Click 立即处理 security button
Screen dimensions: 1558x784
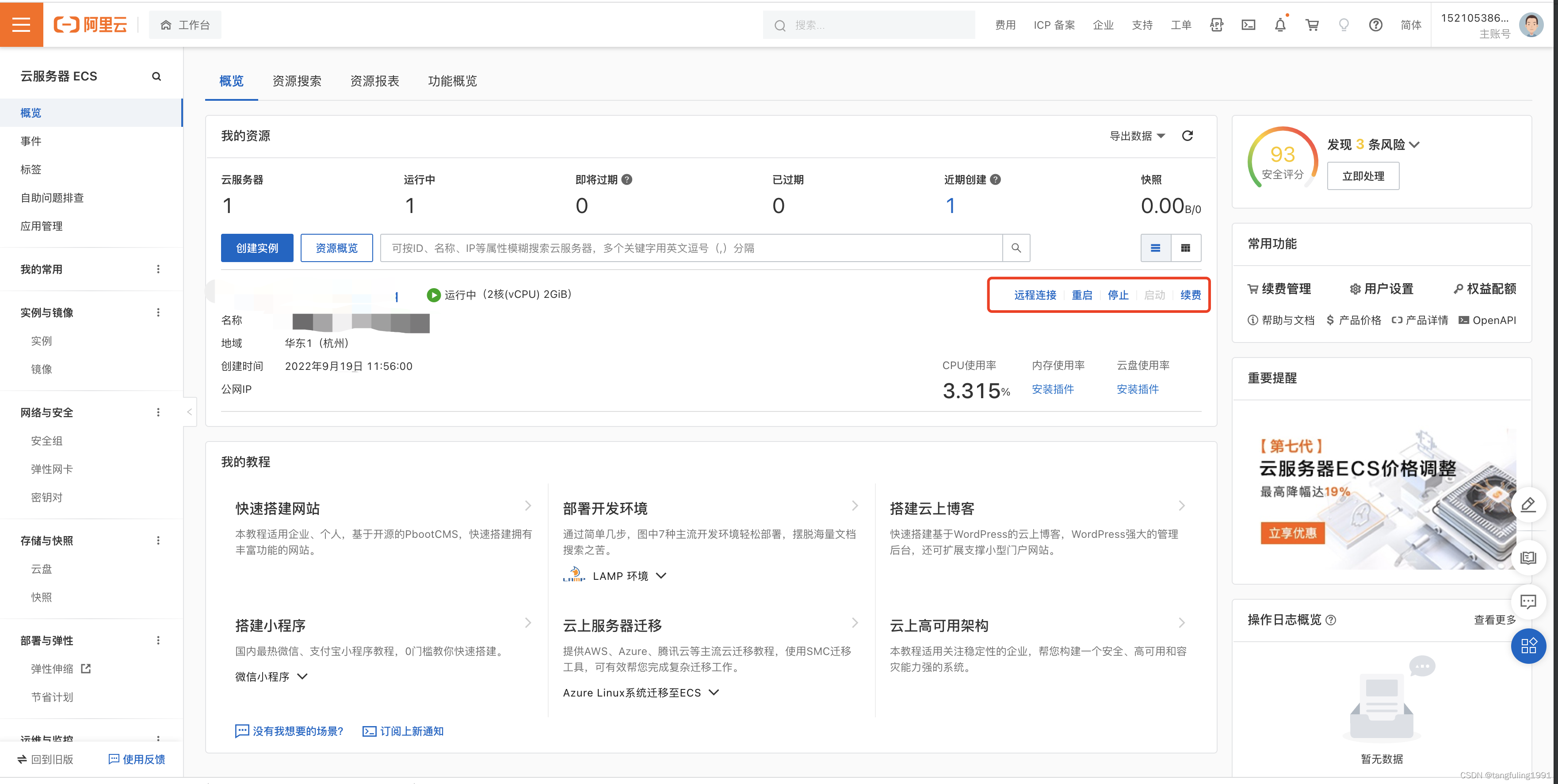pyautogui.click(x=1363, y=176)
